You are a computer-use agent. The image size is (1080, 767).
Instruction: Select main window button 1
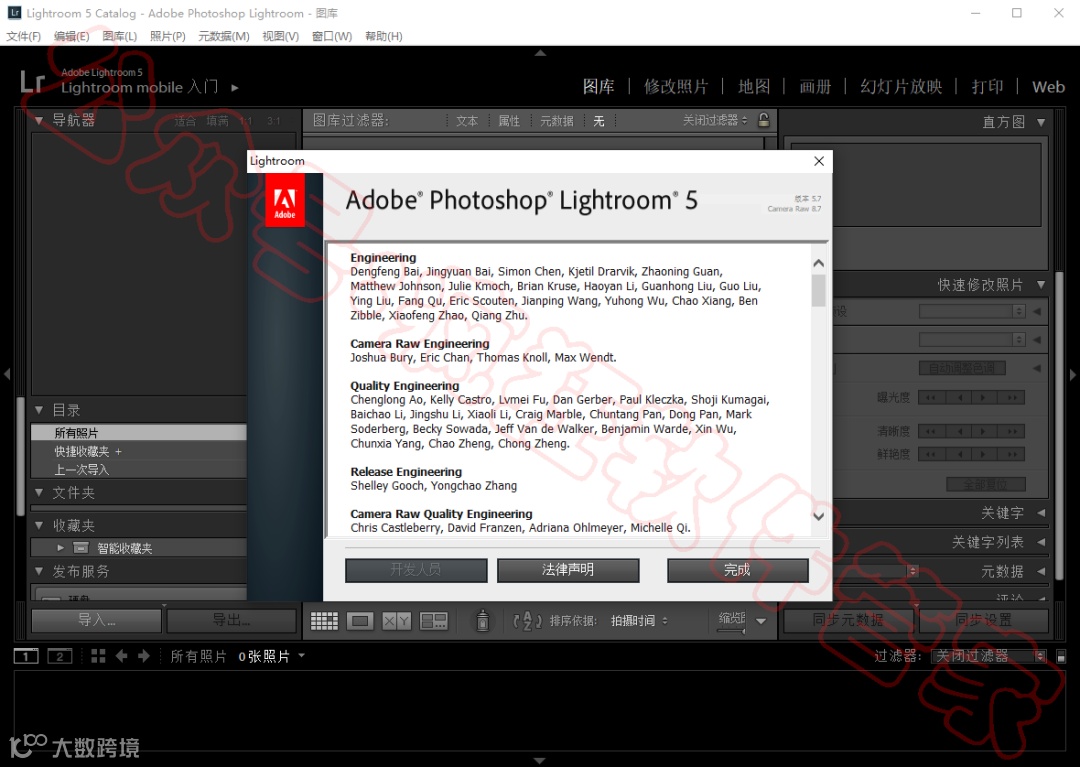(26, 656)
